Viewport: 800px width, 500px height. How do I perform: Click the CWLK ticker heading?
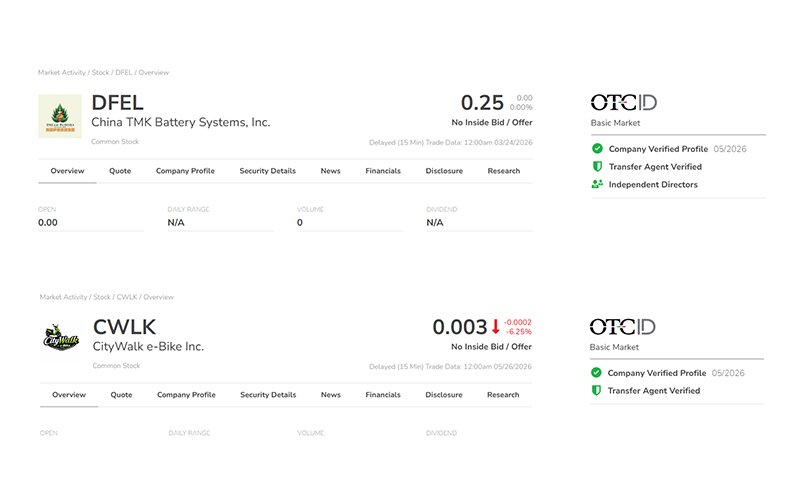tap(124, 327)
